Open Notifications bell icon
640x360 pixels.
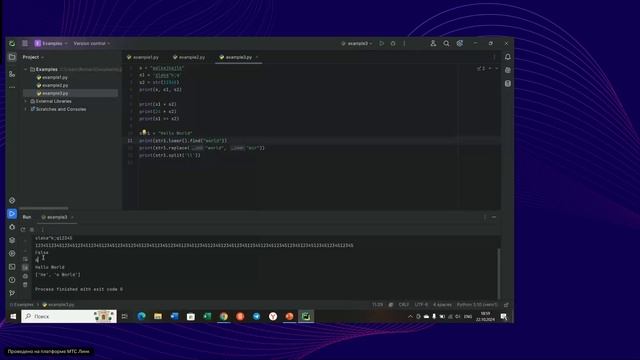508,57
